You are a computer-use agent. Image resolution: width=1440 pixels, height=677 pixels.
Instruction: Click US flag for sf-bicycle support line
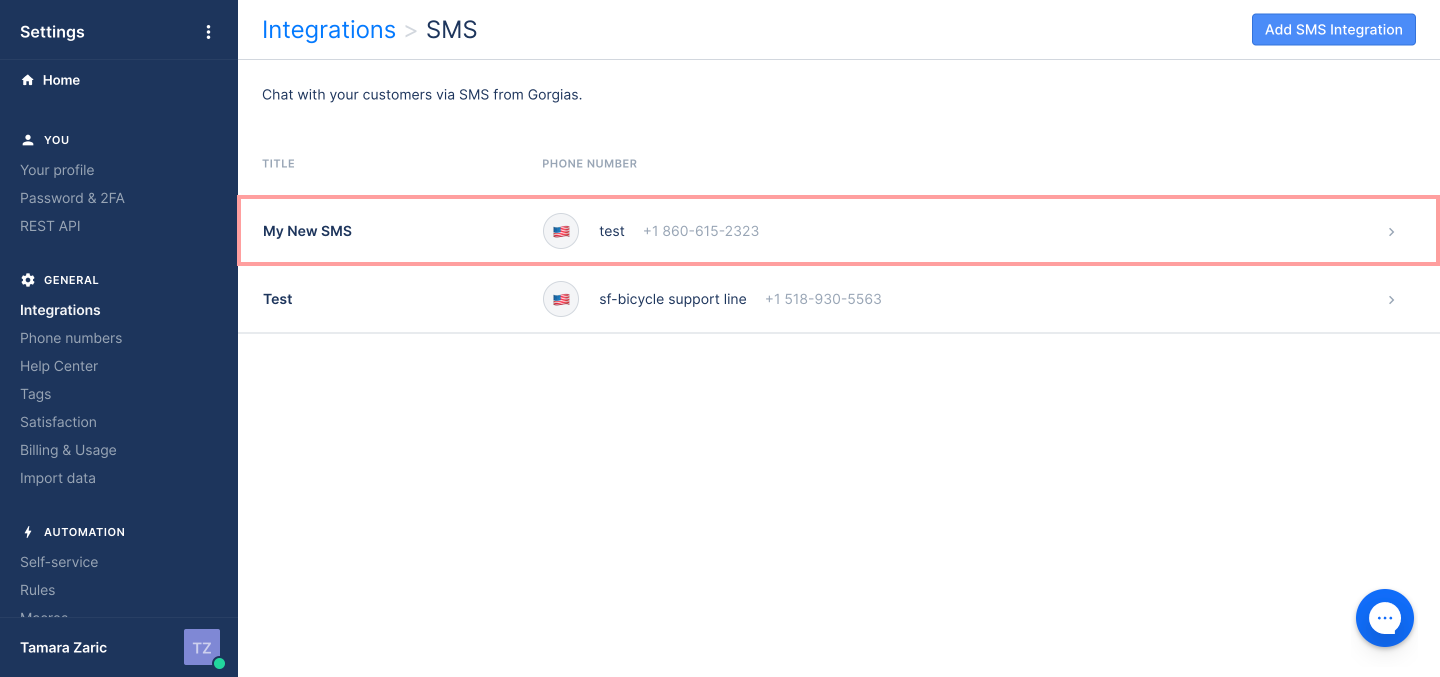[x=561, y=299]
